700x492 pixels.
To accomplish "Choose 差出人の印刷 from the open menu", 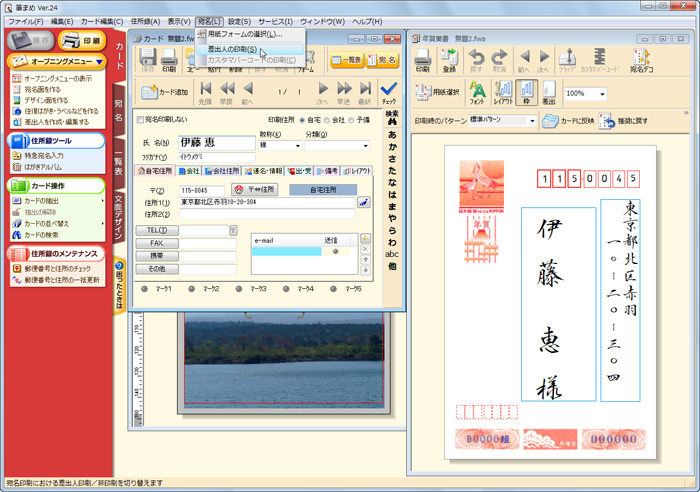I will [x=232, y=48].
